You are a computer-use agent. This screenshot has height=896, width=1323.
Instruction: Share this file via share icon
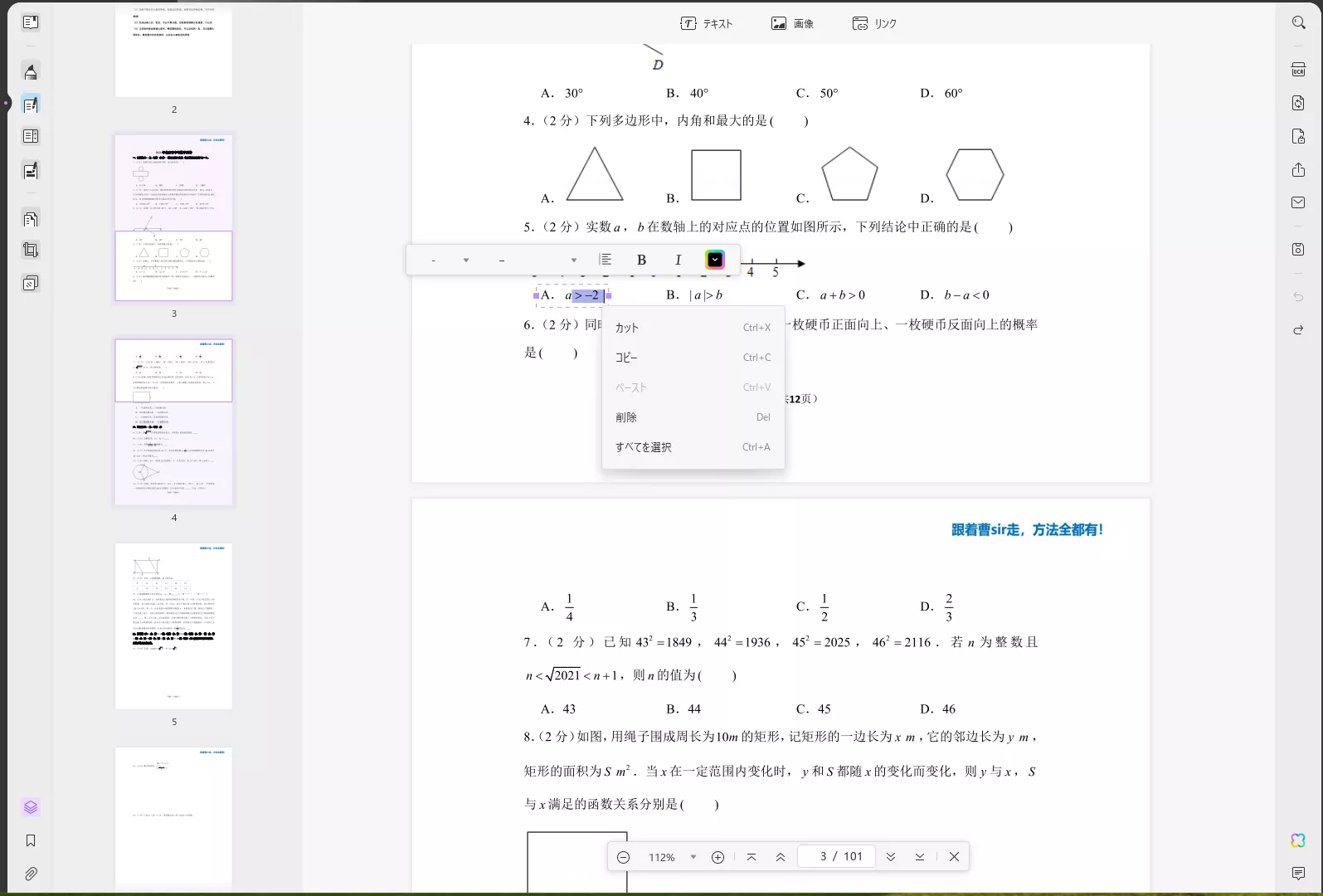(1298, 169)
